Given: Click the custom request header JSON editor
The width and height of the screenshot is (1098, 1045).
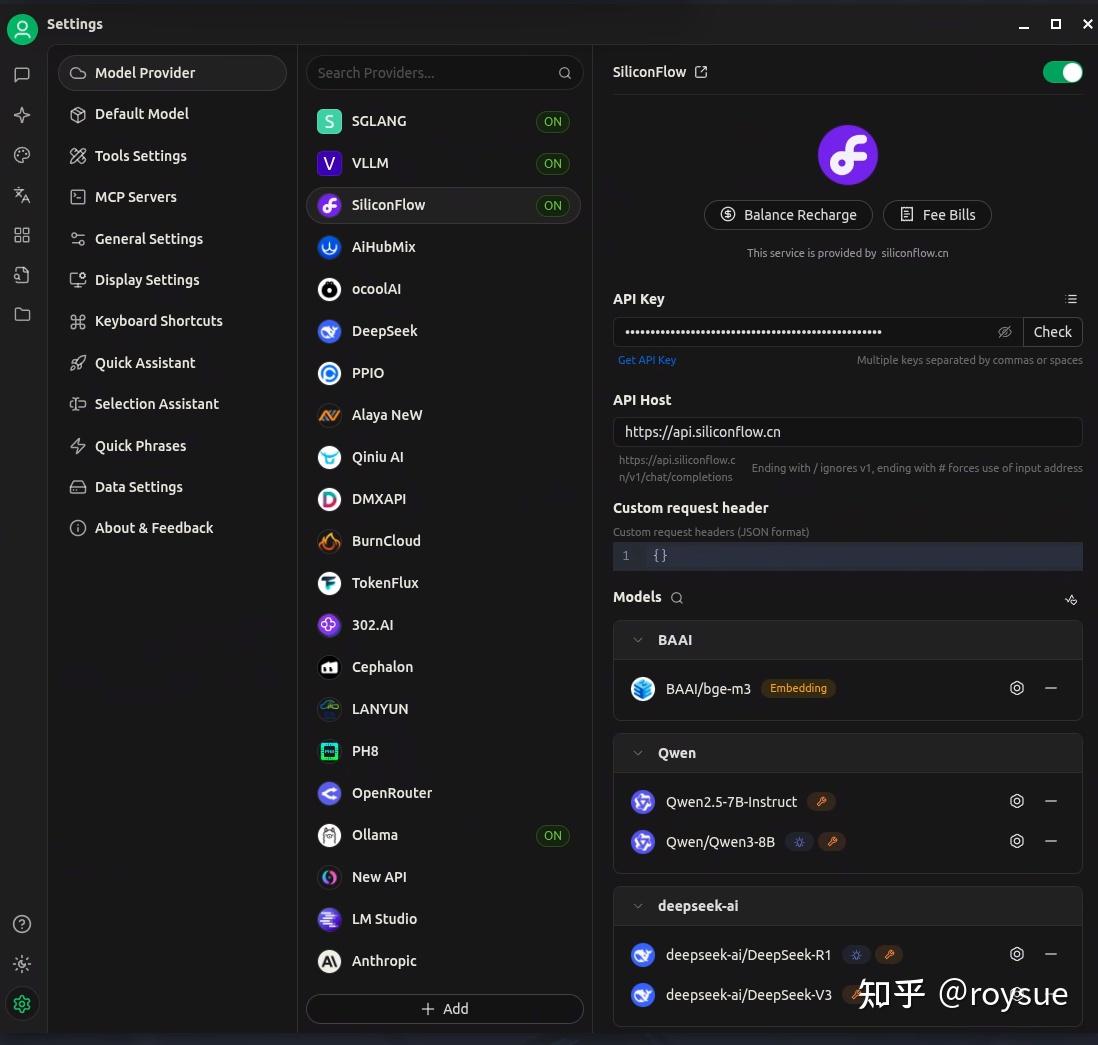Looking at the screenshot, I should pos(847,556).
